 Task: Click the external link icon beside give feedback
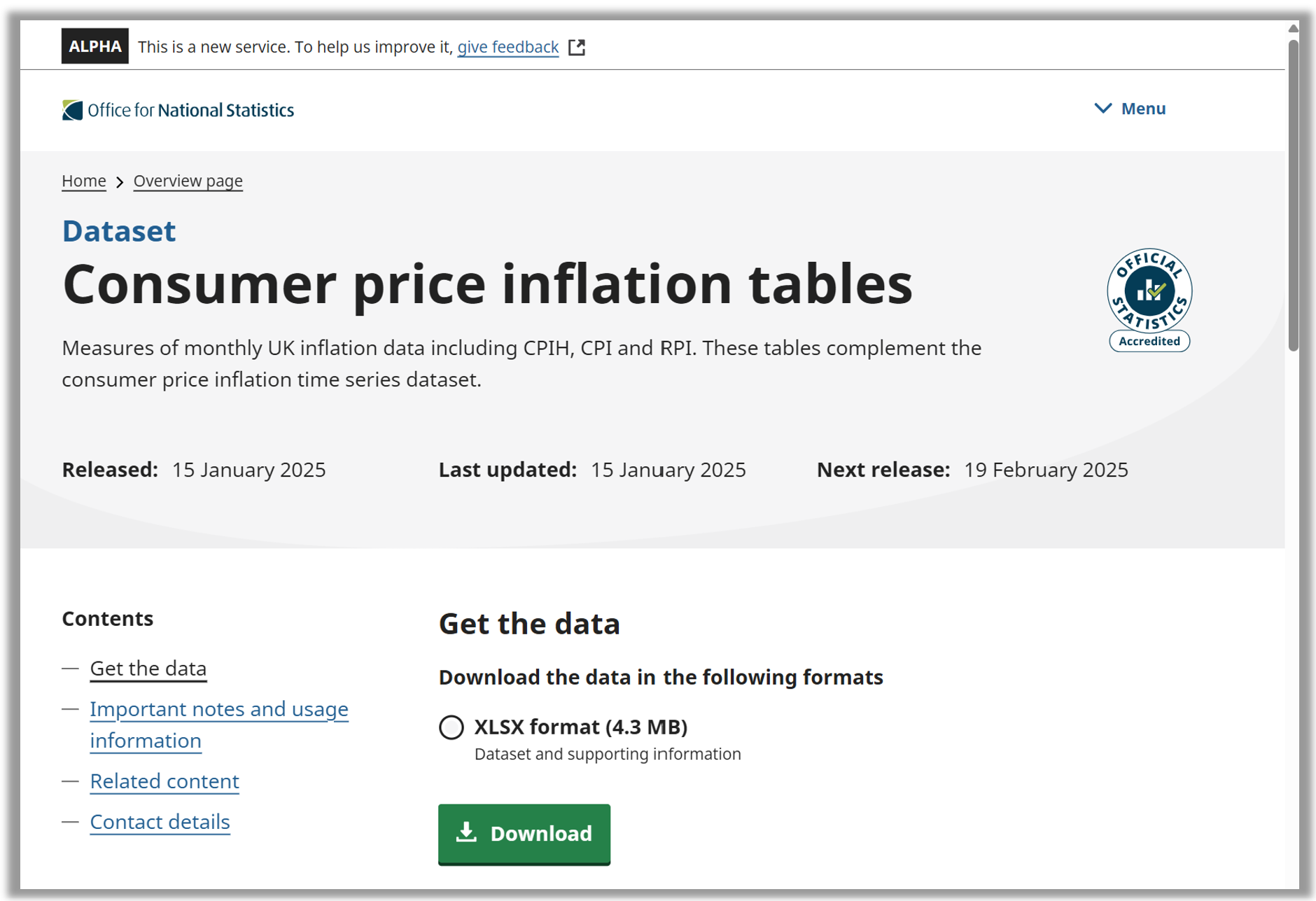coord(576,47)
